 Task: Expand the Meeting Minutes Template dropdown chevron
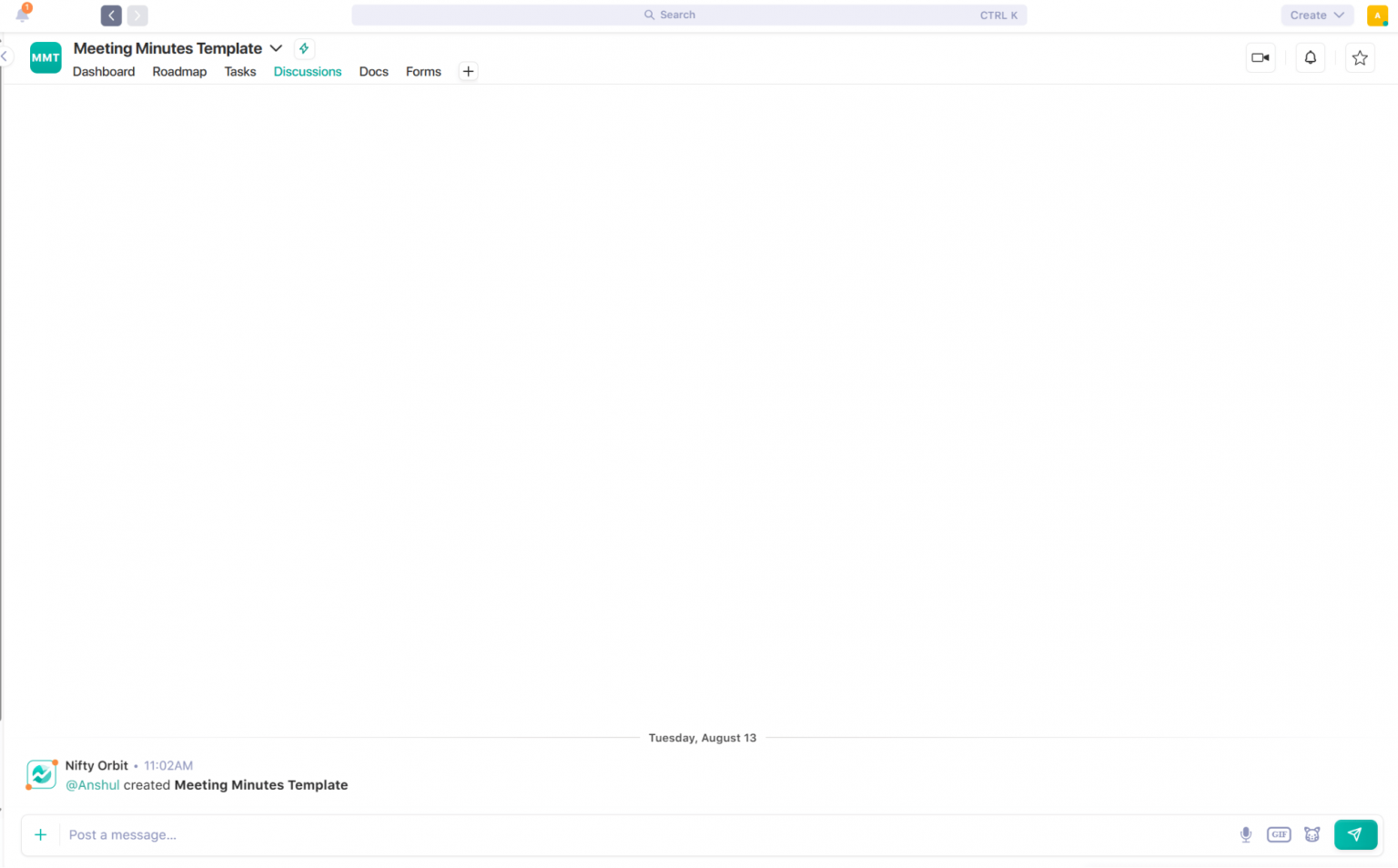pos(276,48)
